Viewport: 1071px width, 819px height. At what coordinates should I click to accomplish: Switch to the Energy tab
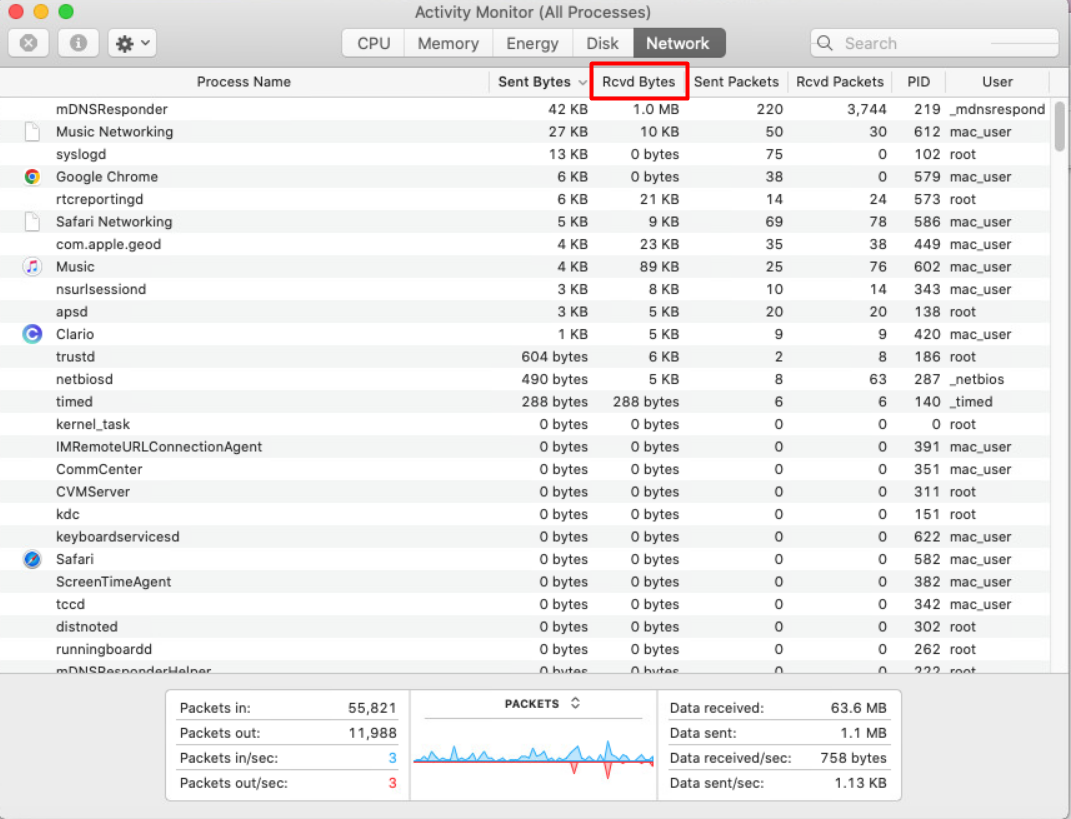532,43
